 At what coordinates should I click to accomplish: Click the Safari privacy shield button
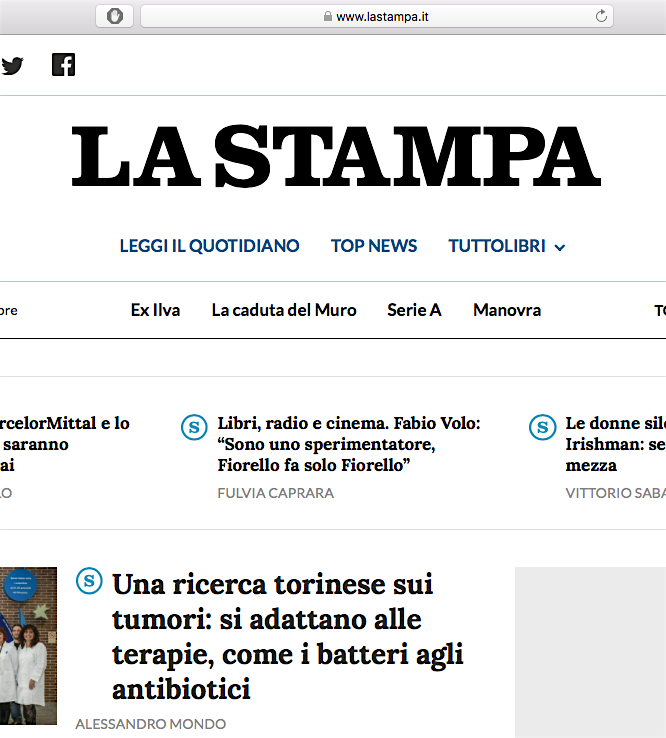coord(114,16)
